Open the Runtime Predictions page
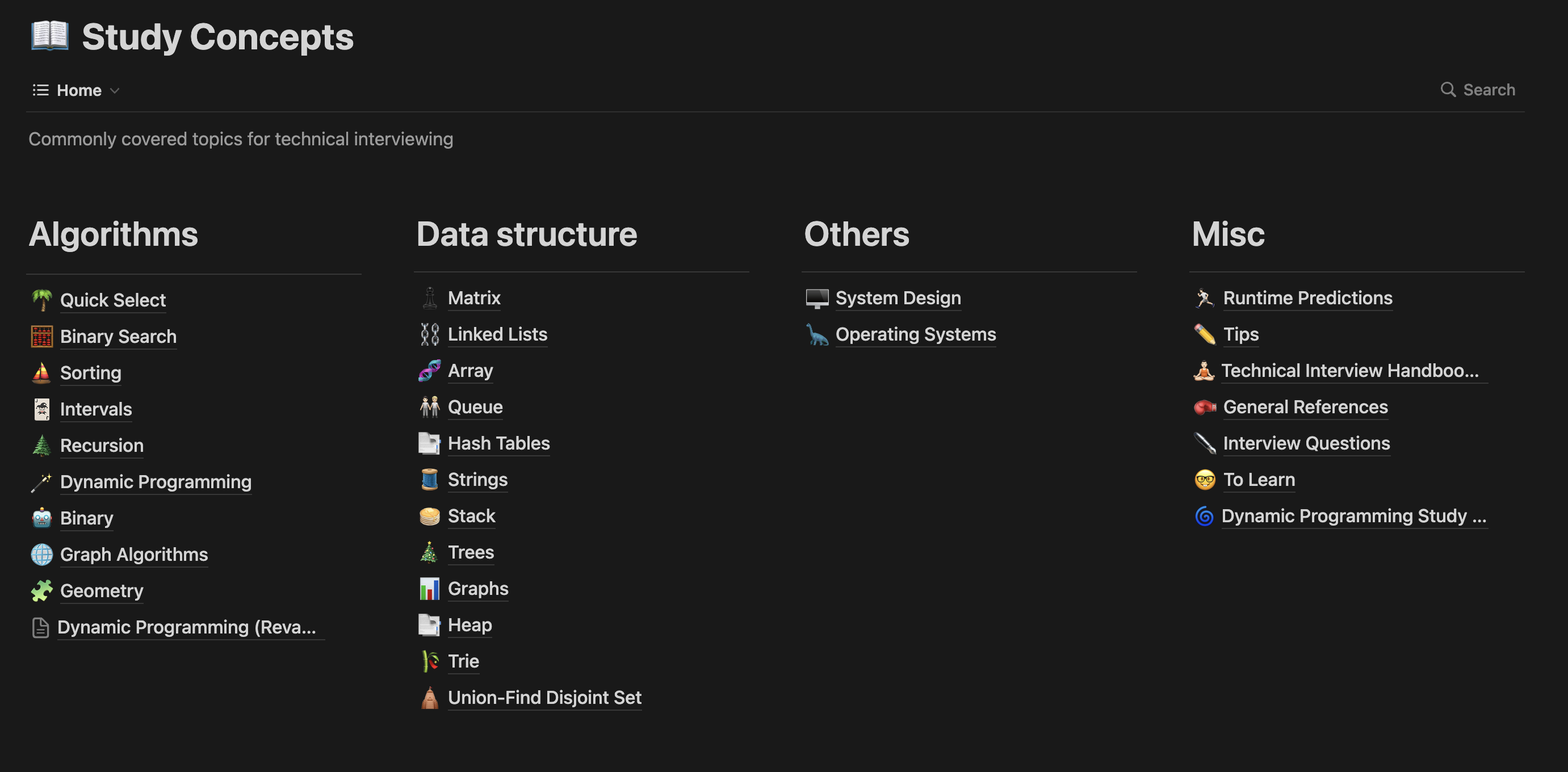1568x772 pixels. (x=1307, y=297)
